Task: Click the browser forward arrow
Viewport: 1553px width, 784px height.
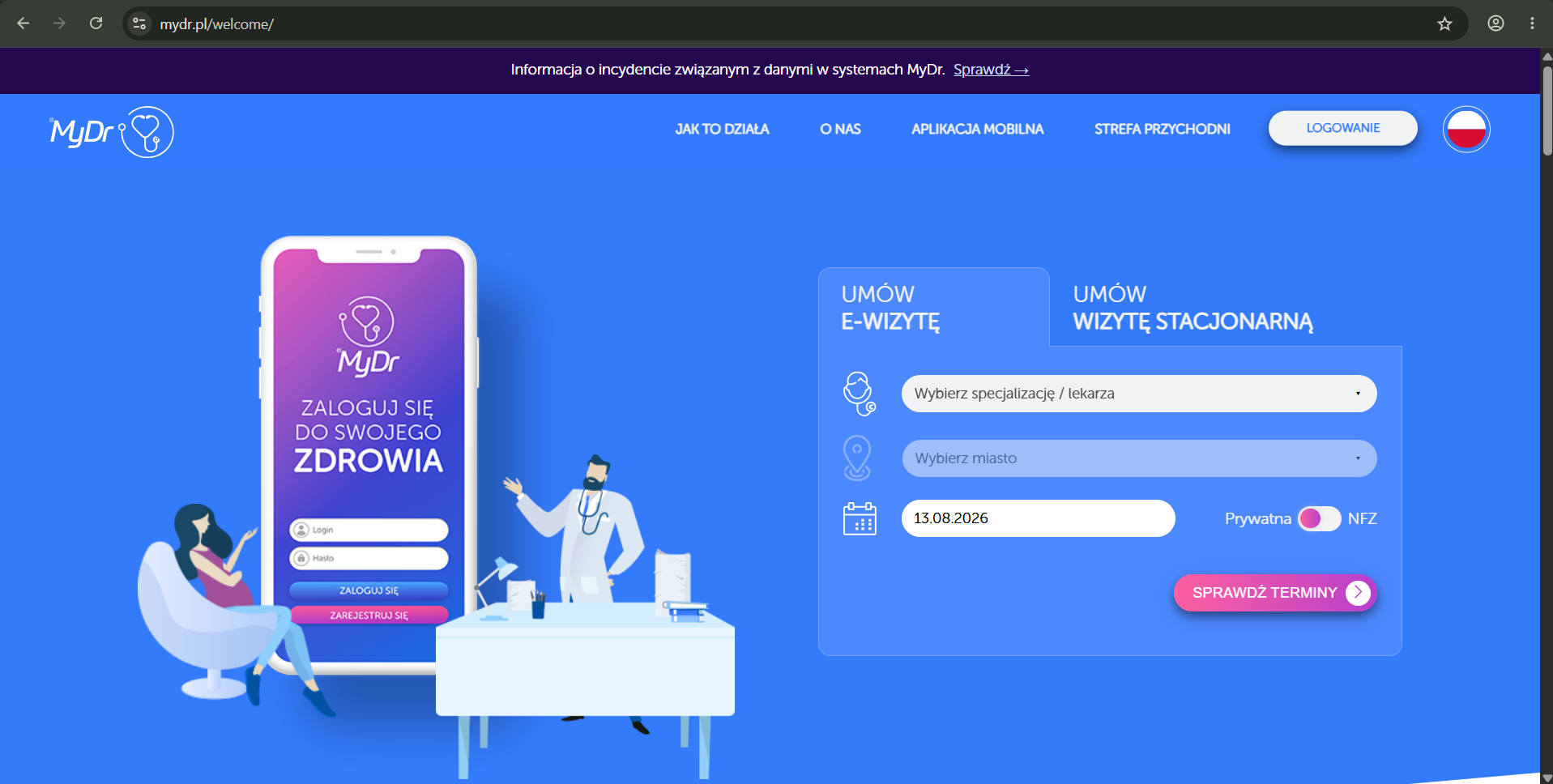Action: (59, 23)
